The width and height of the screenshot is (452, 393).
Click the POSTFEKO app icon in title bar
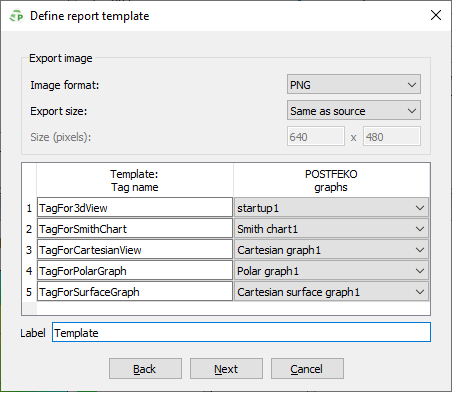(x=16, y=16)
